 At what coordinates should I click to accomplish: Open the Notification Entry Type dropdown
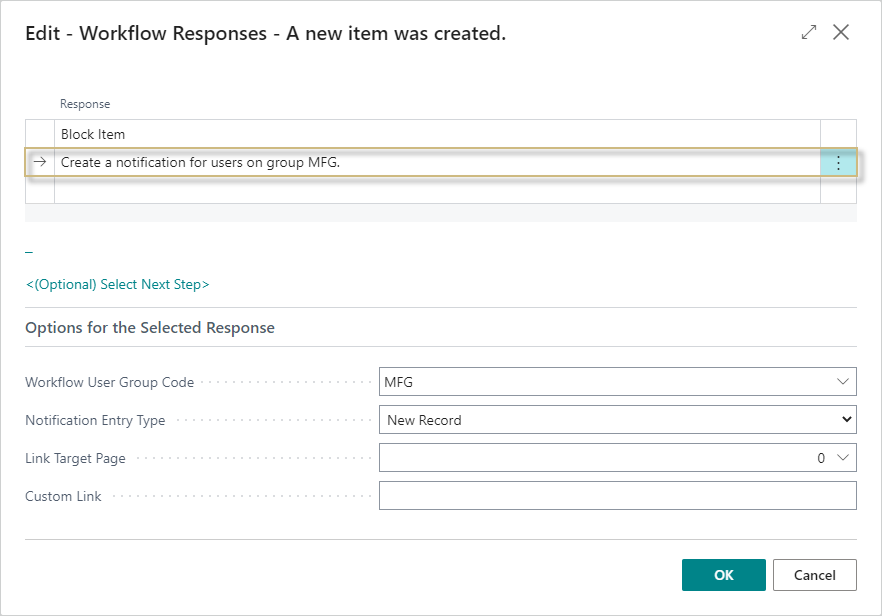tap(845, 419)
